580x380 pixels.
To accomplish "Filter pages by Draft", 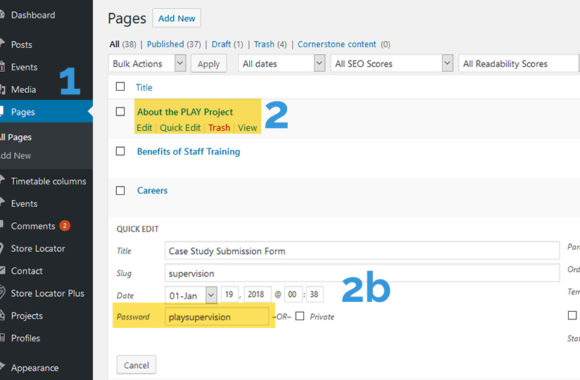I will point(221,44).
